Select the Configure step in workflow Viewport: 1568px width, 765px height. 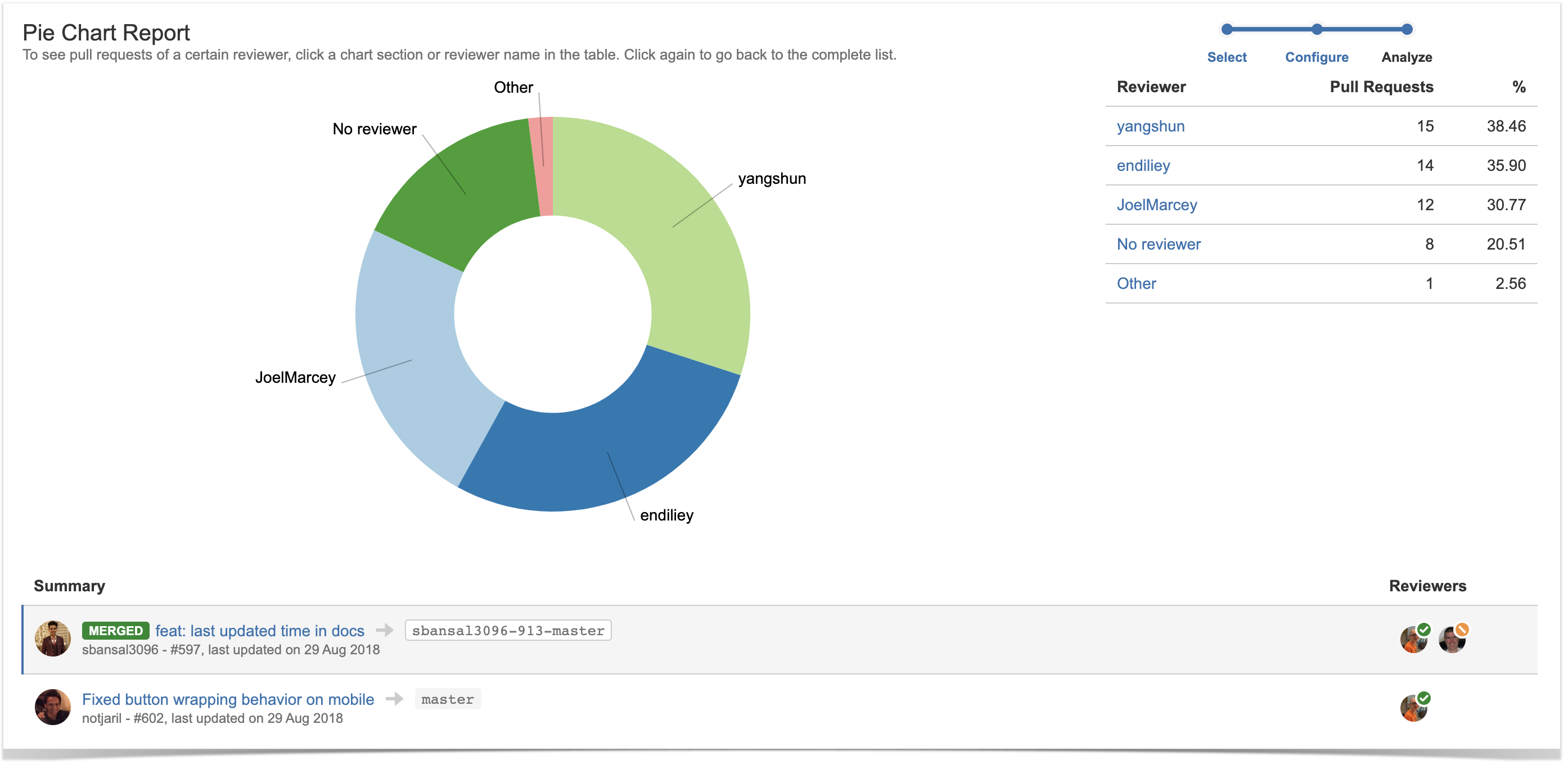click(x=1315, y=56)
